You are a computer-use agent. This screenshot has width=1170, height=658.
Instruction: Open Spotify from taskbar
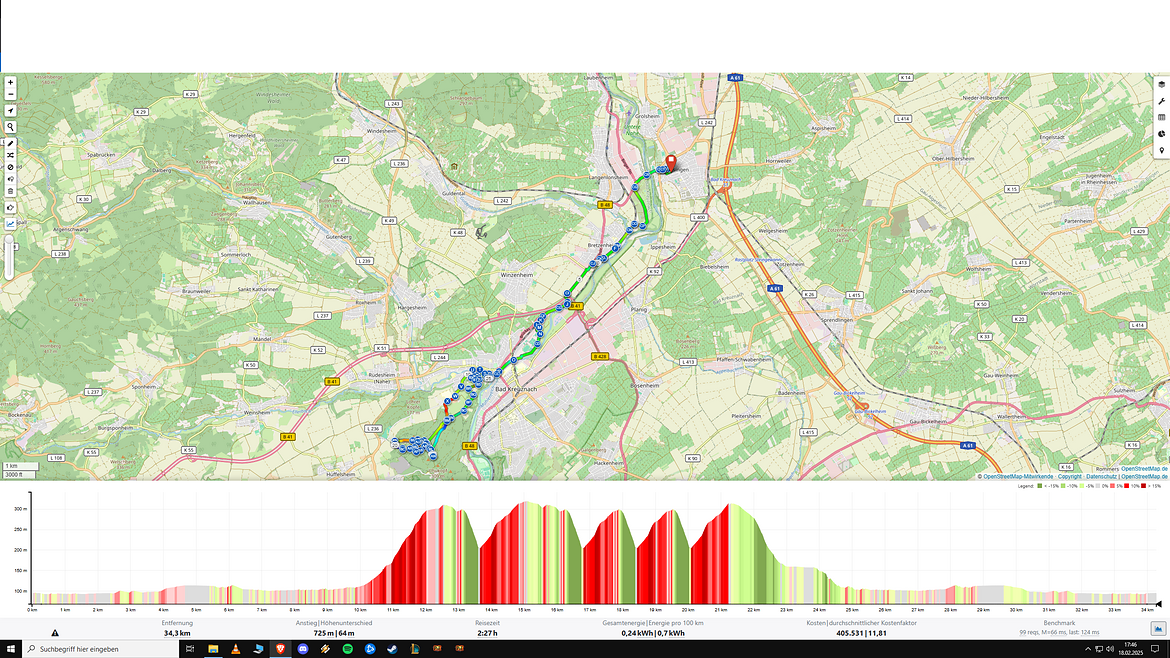click(348, 649)
